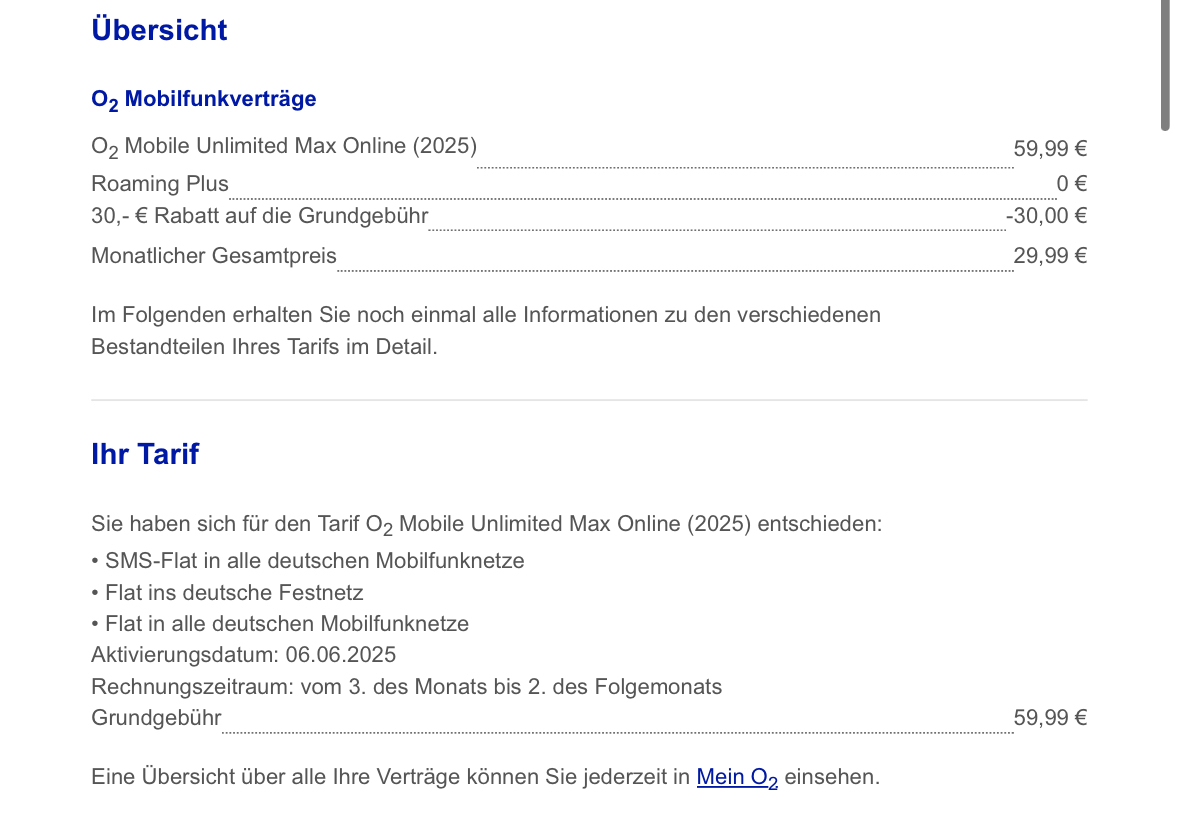Click the 59,99 € Grundgebühr amount
Screen dimensions: 1179x833
coord(1050,718)
